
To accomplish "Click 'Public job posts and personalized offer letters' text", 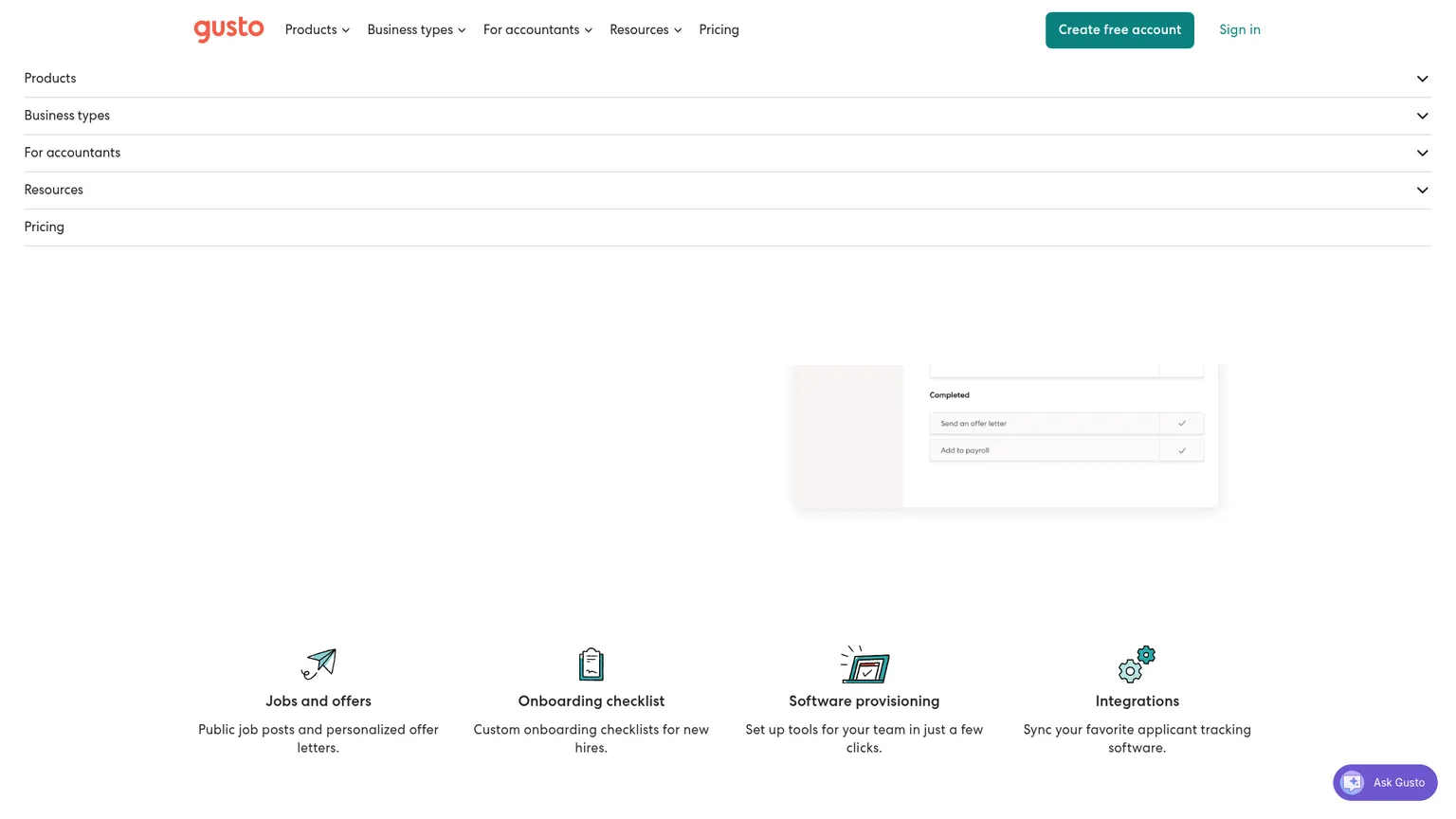I will tap(318, 738).
